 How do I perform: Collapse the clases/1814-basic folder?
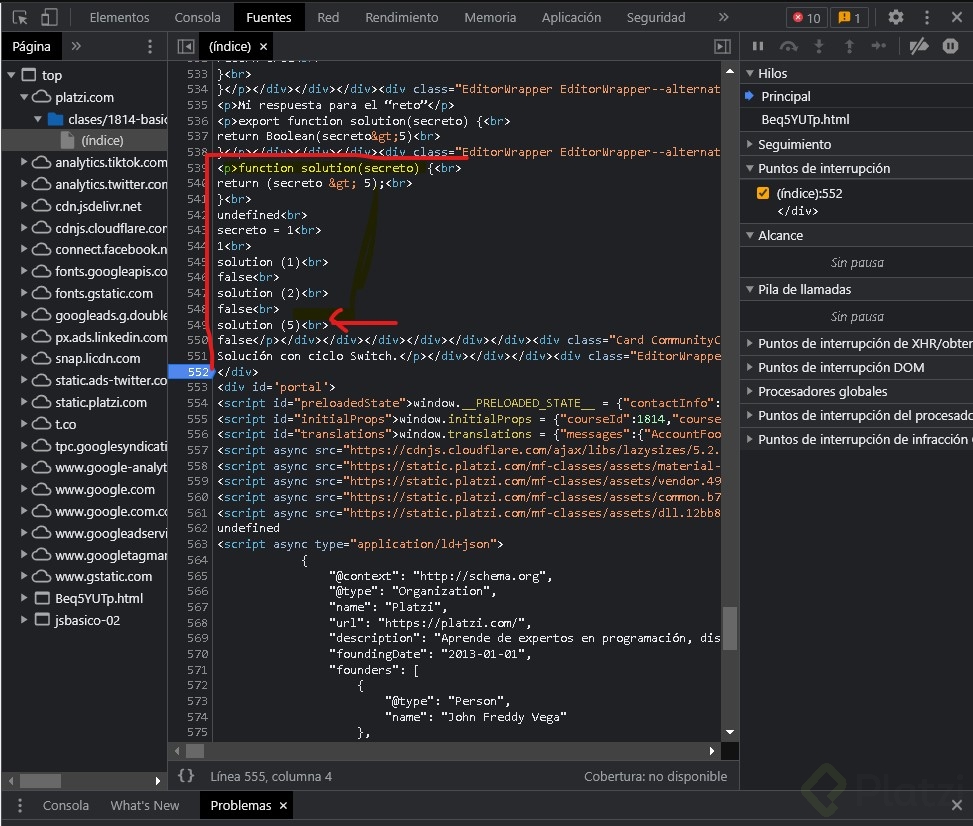tap(38, 119)
